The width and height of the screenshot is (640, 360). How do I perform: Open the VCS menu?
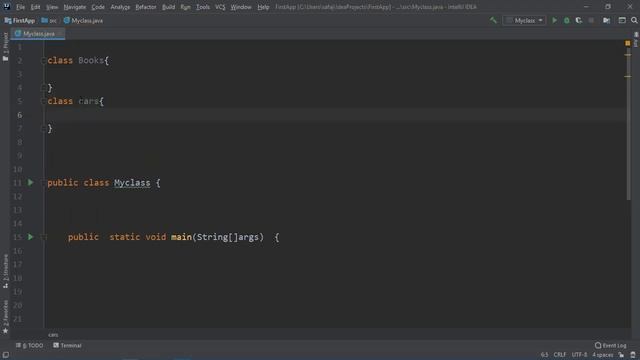click(220, 7)
